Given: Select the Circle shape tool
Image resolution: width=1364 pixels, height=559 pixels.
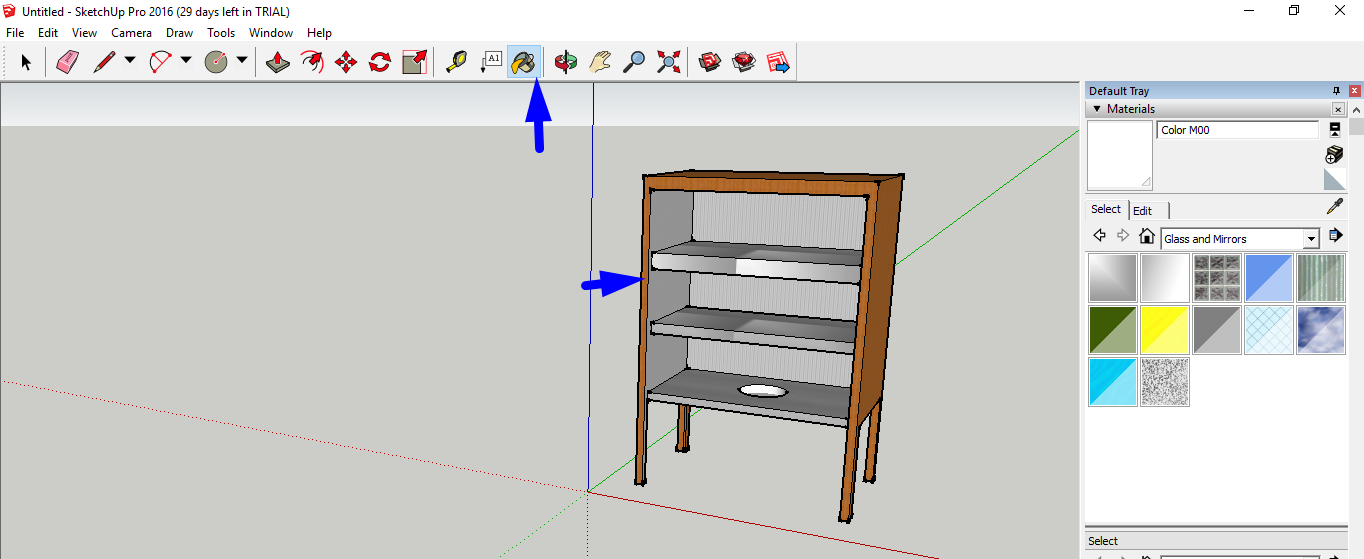Looking at the screenshot, I should click(x=216, y=62).
